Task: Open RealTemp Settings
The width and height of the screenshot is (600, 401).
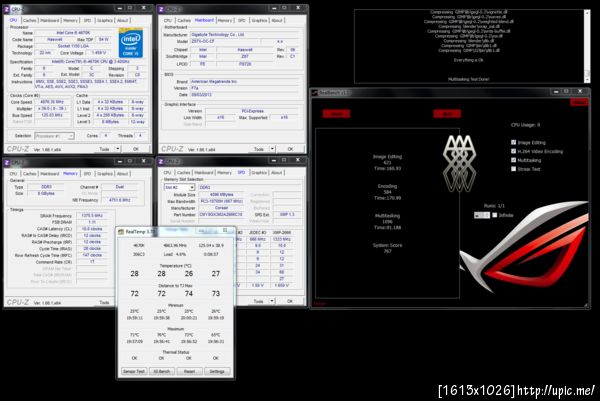Action: [217, 372]
